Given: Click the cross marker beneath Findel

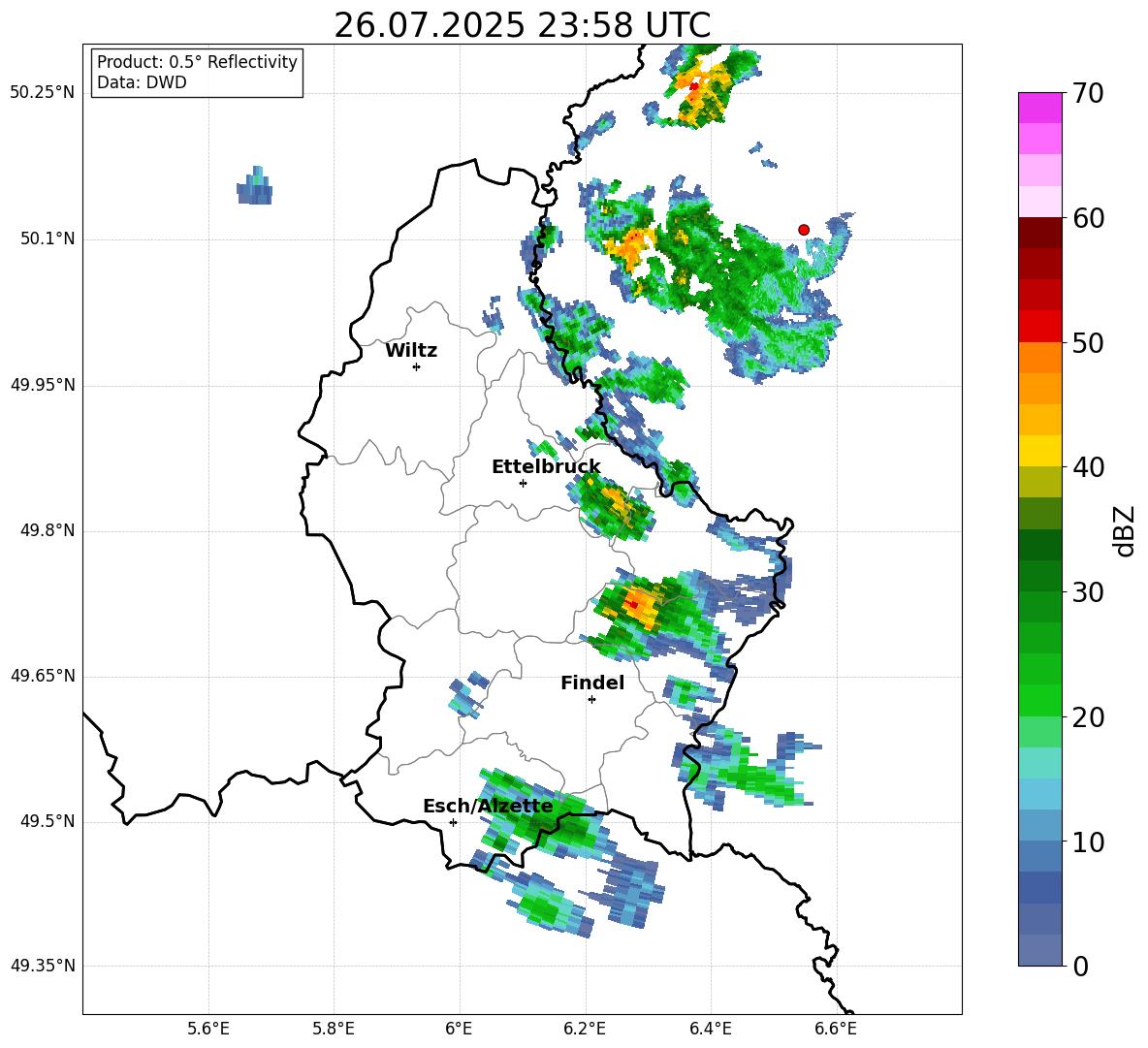Looking at the screenshot, I should click(591, 700).
